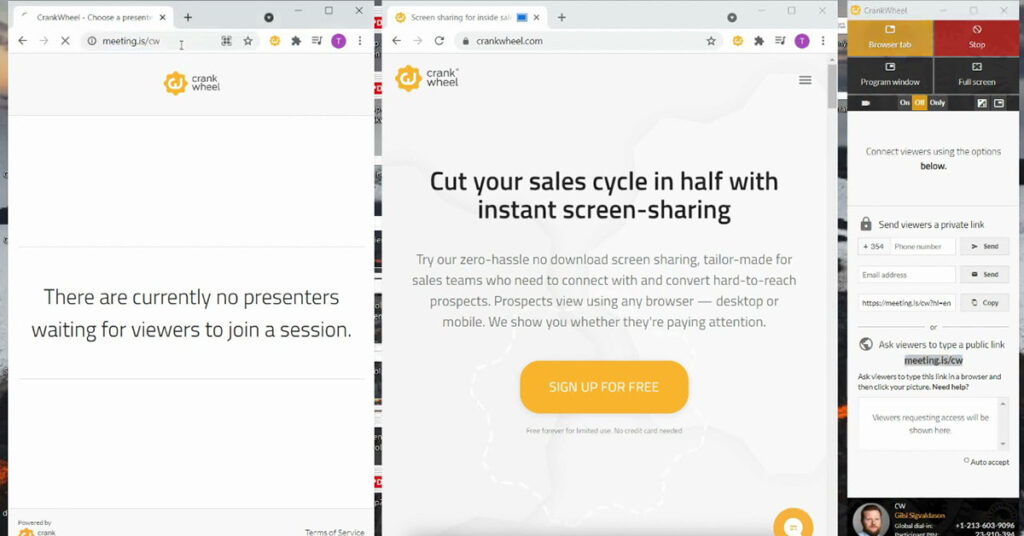The width and height of the screenshot is (1024, 536).
Task: Click the Phone number input field
Action: [923, 246]
